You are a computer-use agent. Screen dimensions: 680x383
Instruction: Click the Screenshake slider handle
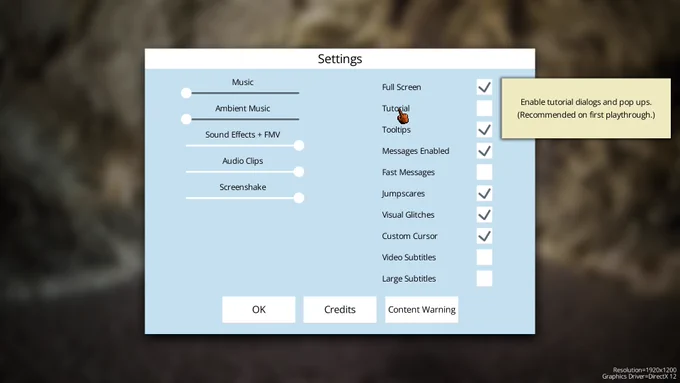(299, 198)
